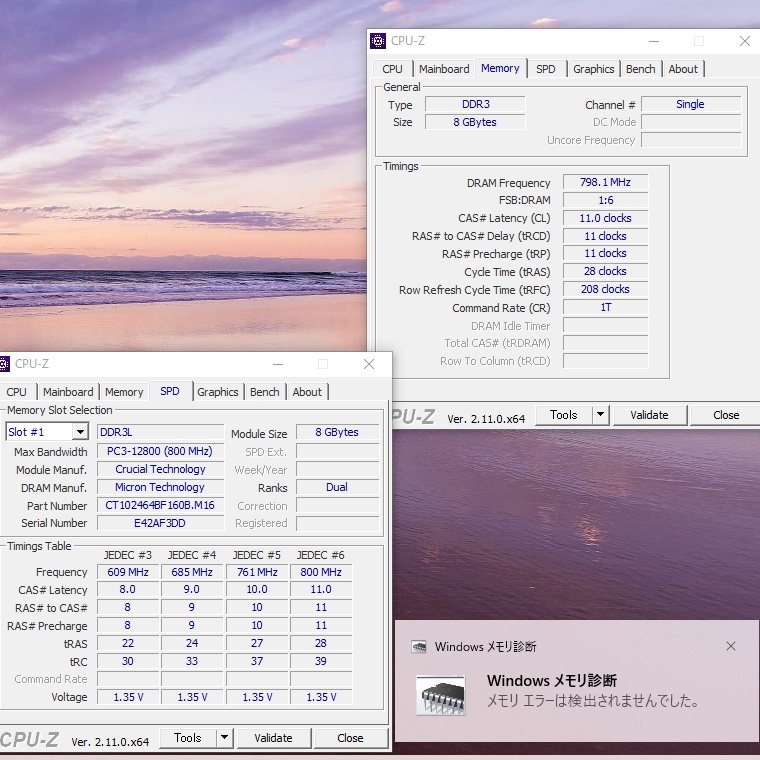
Task: Click the memory chip image in the notification
Action: coord(441,694)
